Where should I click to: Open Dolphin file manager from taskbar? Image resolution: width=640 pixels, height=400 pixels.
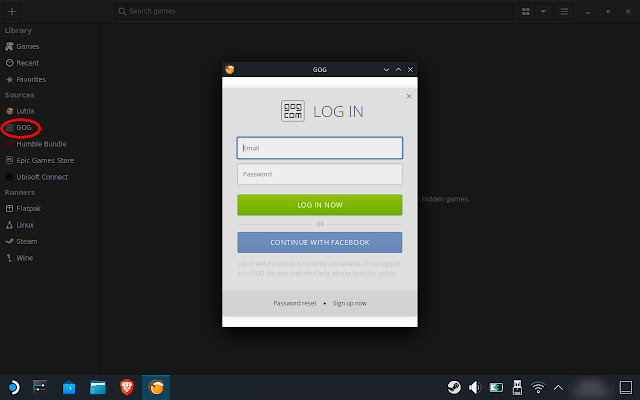point(98,387)
